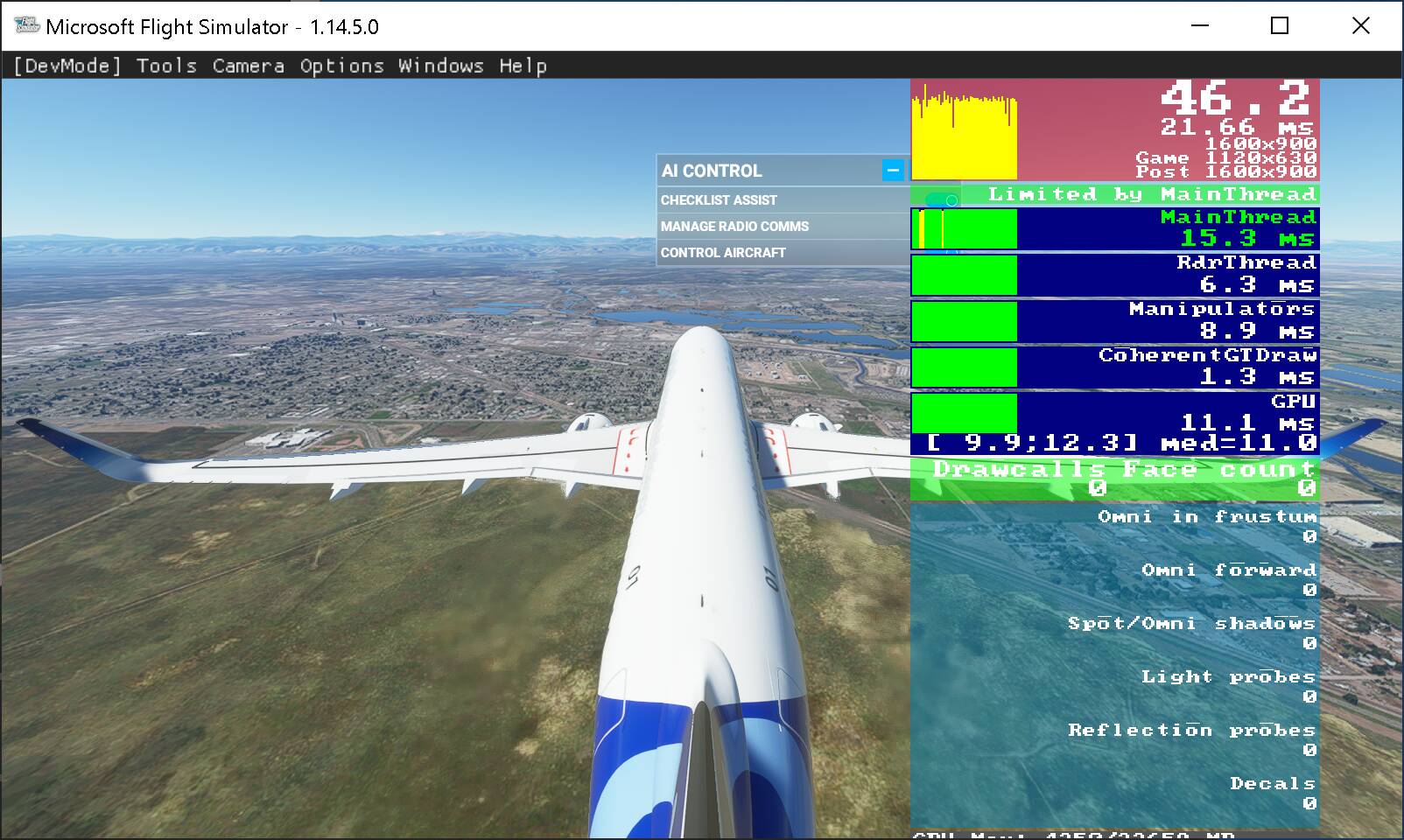
Task: Maximize the Flight Simulator window
Action: pos(1280,25)
